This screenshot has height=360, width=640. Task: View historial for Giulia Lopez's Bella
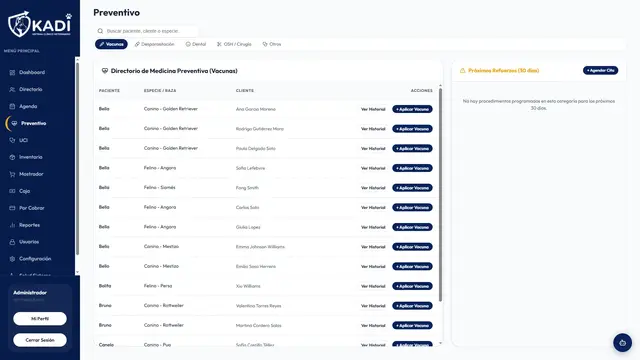[x=373, y=227]
